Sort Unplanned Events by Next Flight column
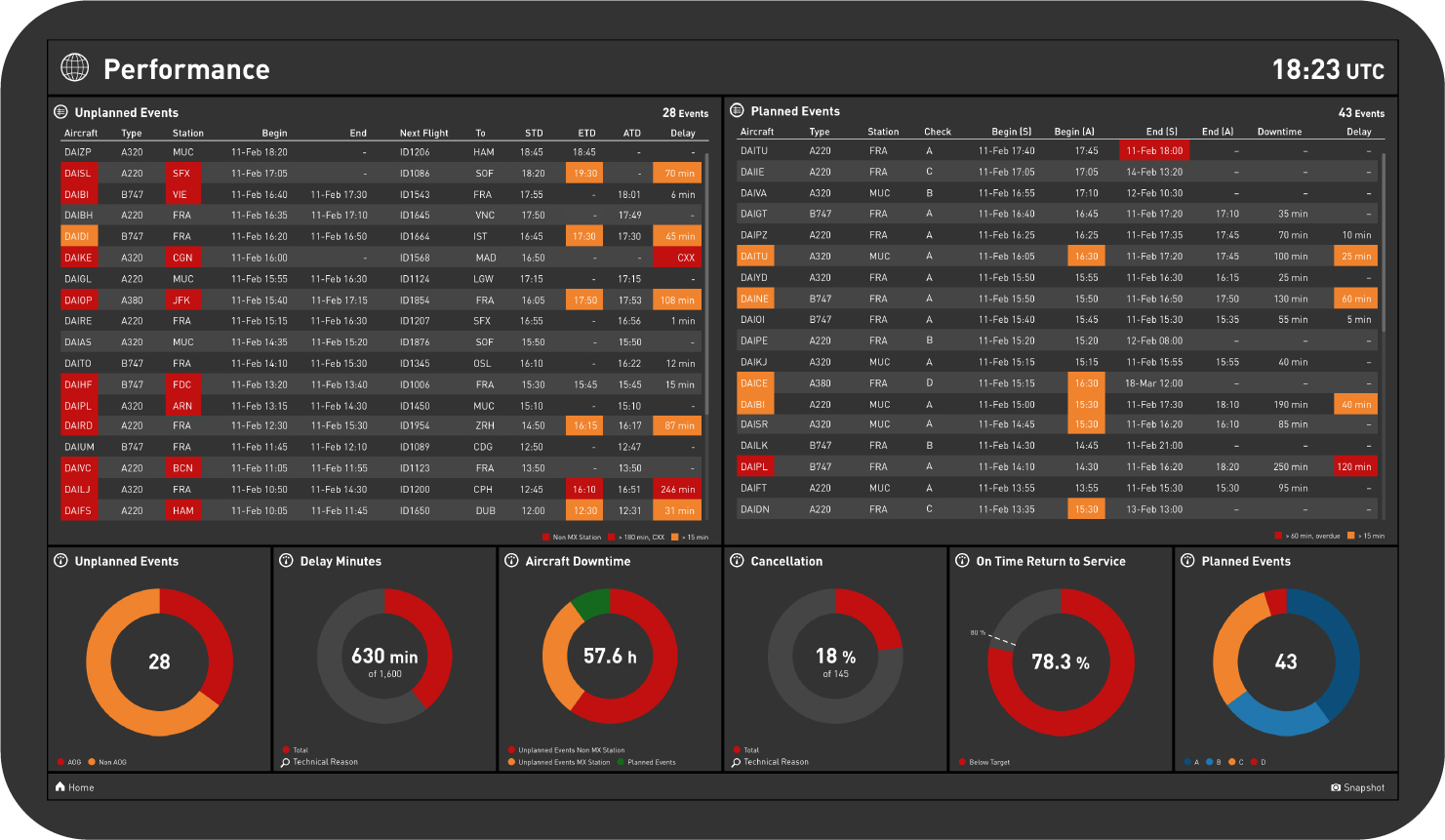1445x840 pixels. (423, 133)
